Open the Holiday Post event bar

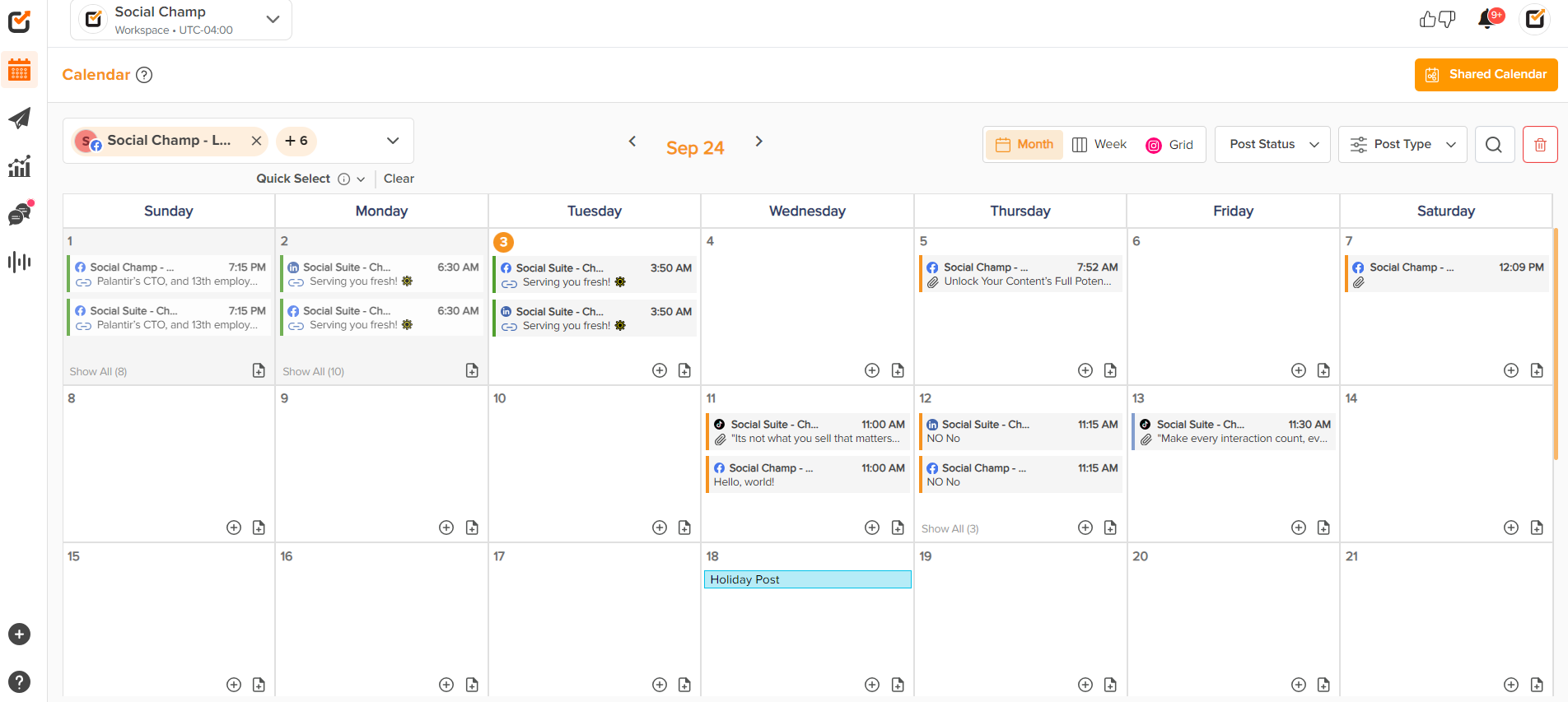coord(807,579)
